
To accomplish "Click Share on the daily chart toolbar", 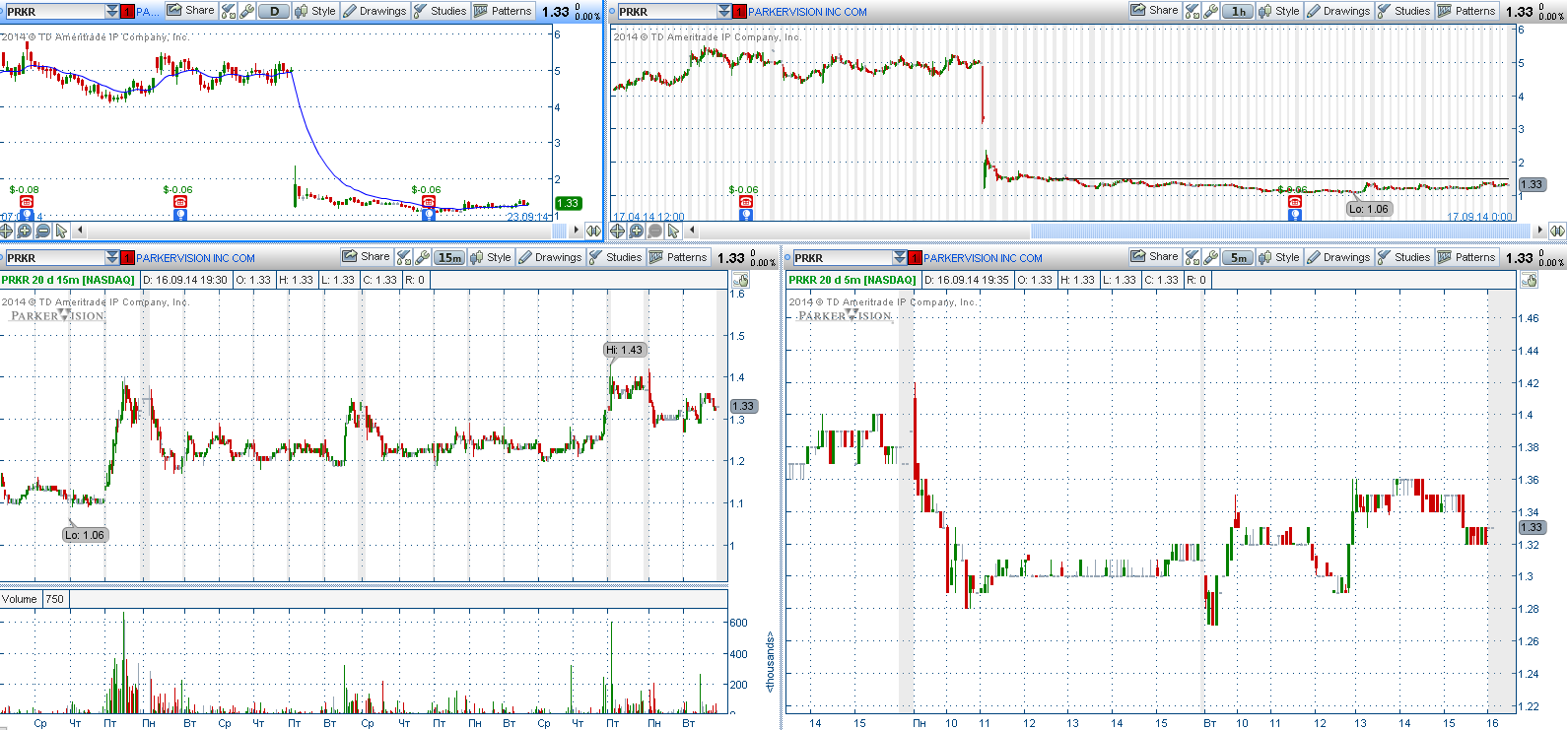I will pos(190,11).
